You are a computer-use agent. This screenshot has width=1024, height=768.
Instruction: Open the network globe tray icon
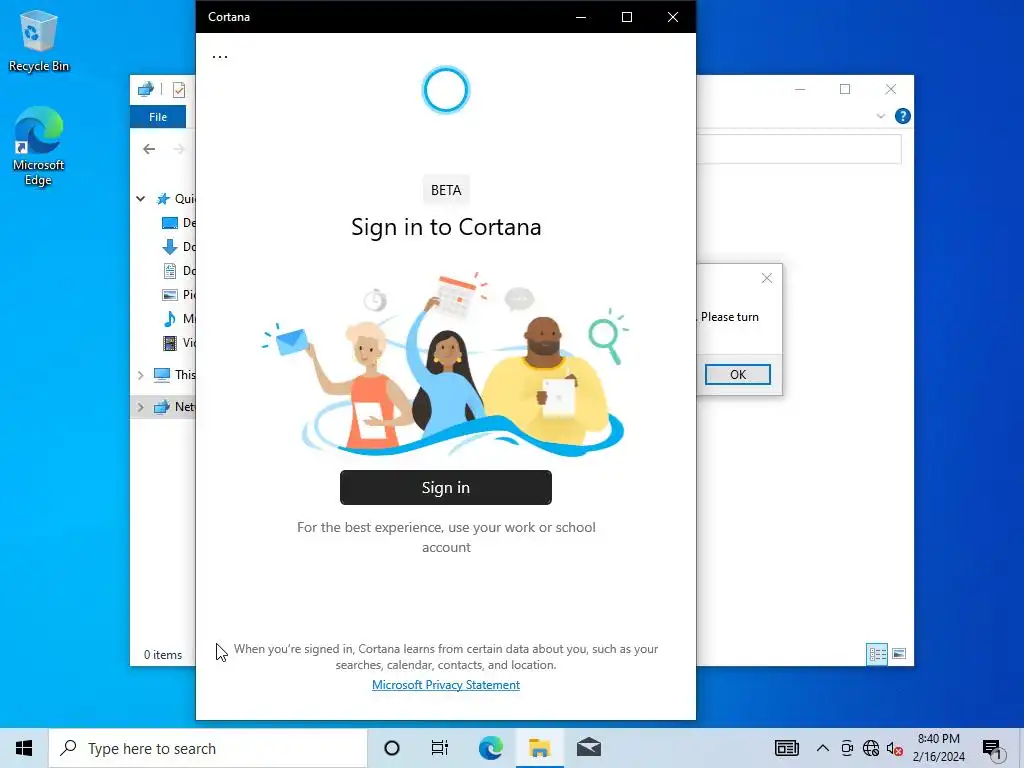[871, 748]
